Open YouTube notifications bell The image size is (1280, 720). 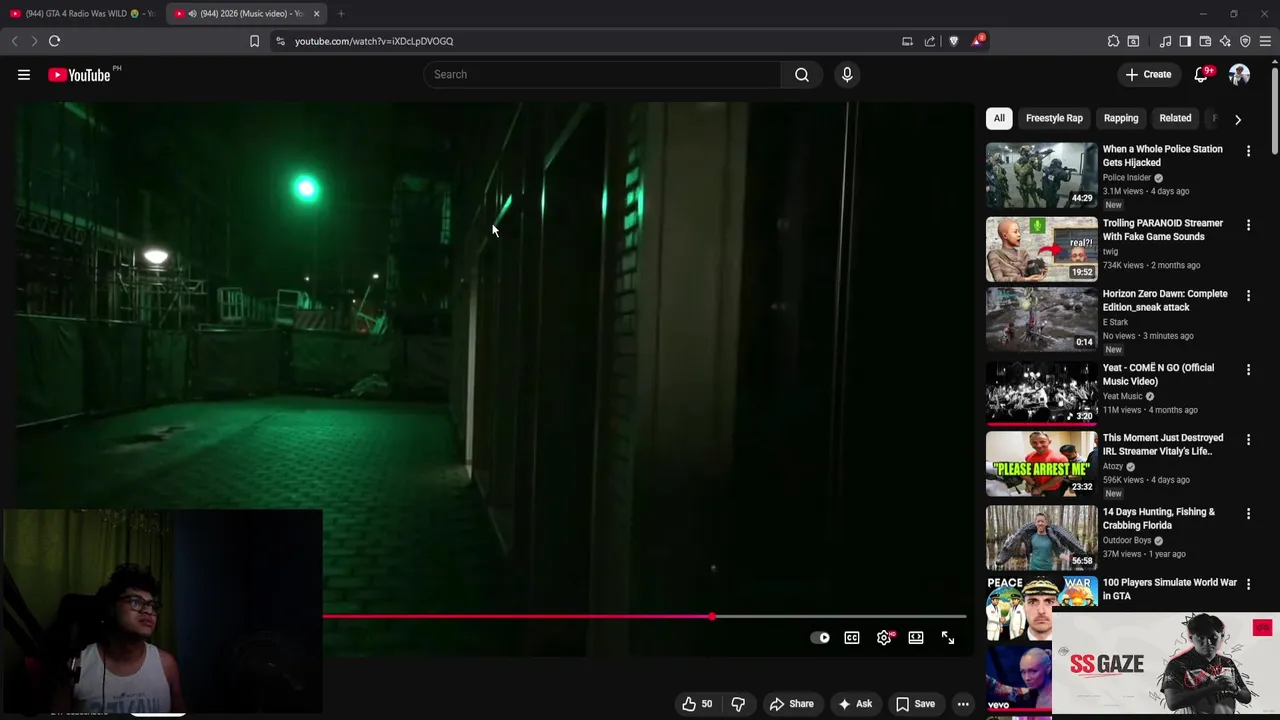(x=1202, y=75)
